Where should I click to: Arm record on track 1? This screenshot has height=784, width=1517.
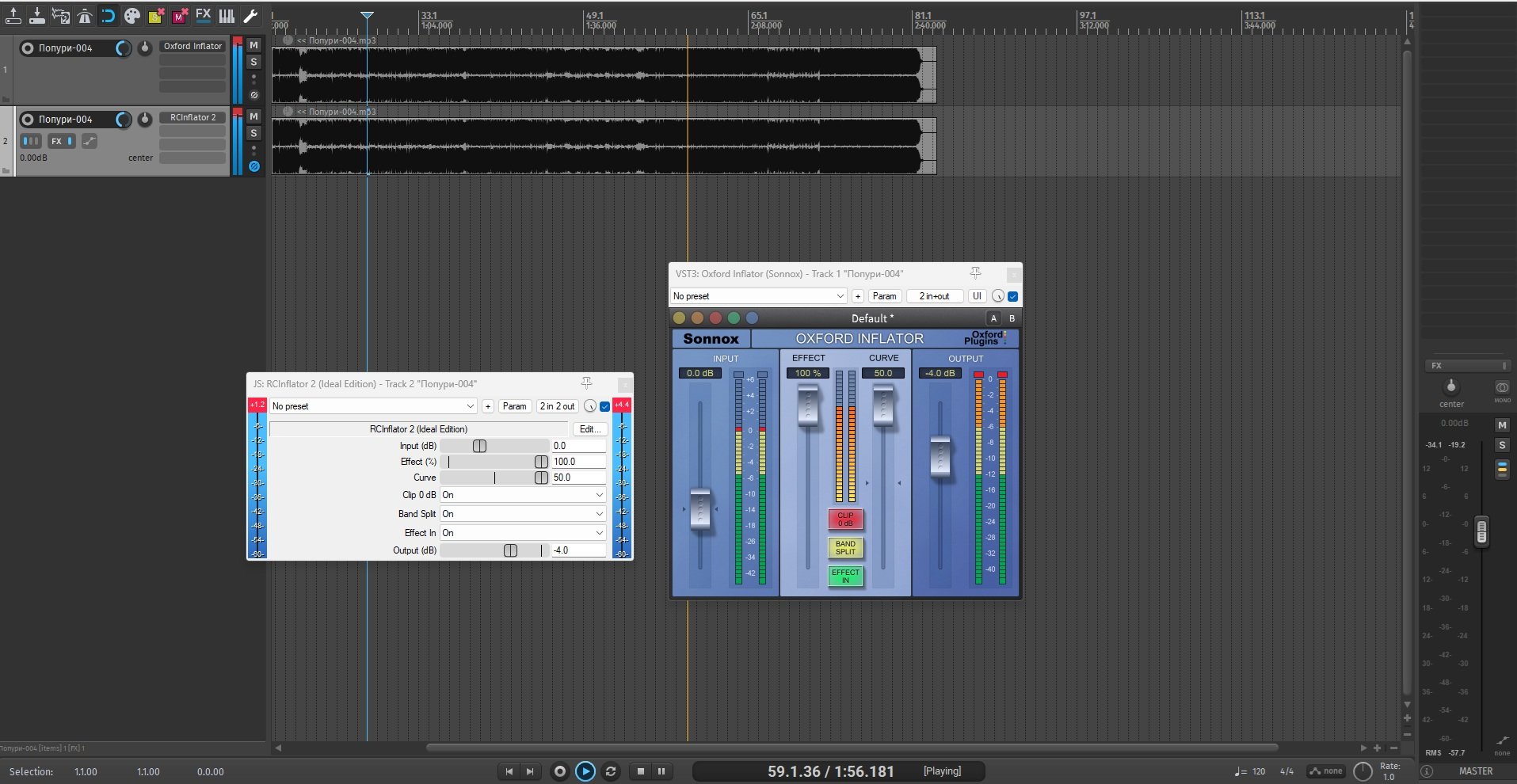(27, 48)
